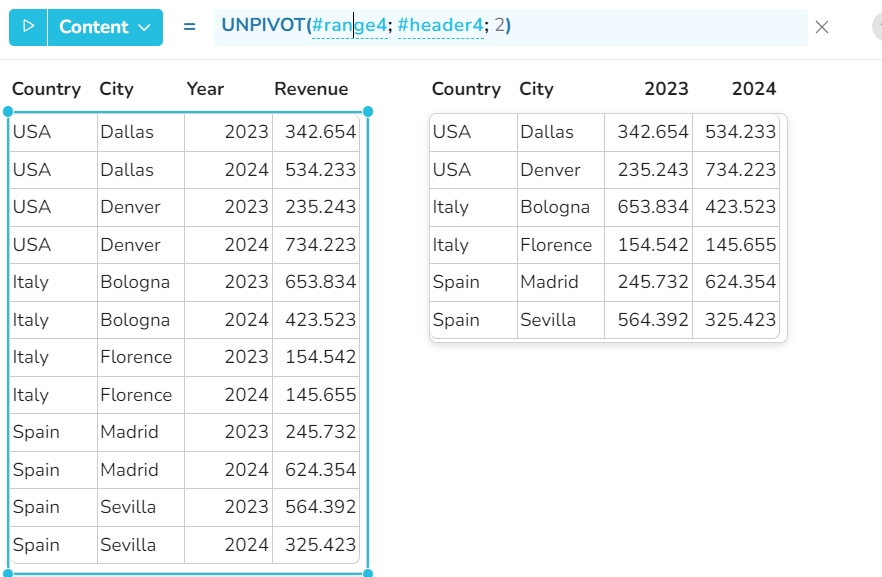Select the Year column header
Image resolution: width=882 pixels, height=577 pixels.
pyautogui.click(x=205, y=89)
